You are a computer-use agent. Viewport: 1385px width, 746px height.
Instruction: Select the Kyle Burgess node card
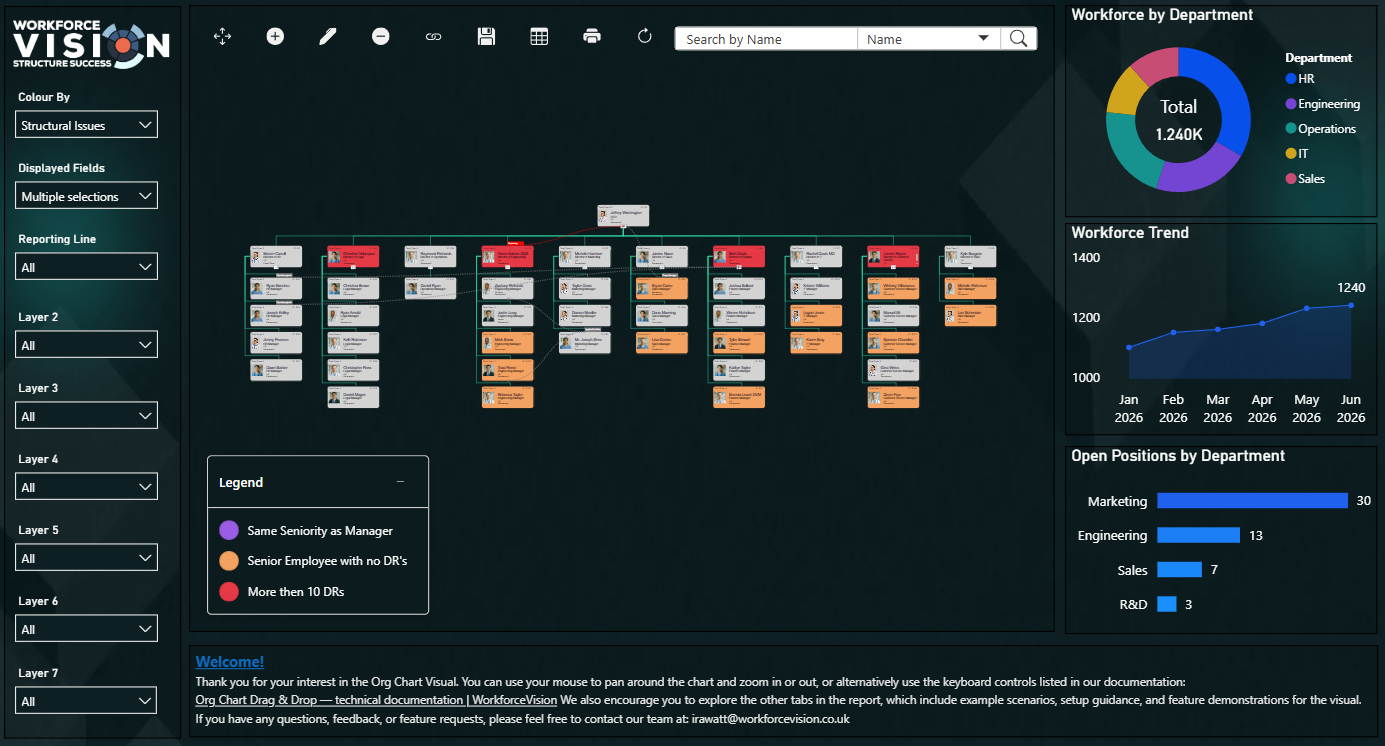click(x=970, y=257)
